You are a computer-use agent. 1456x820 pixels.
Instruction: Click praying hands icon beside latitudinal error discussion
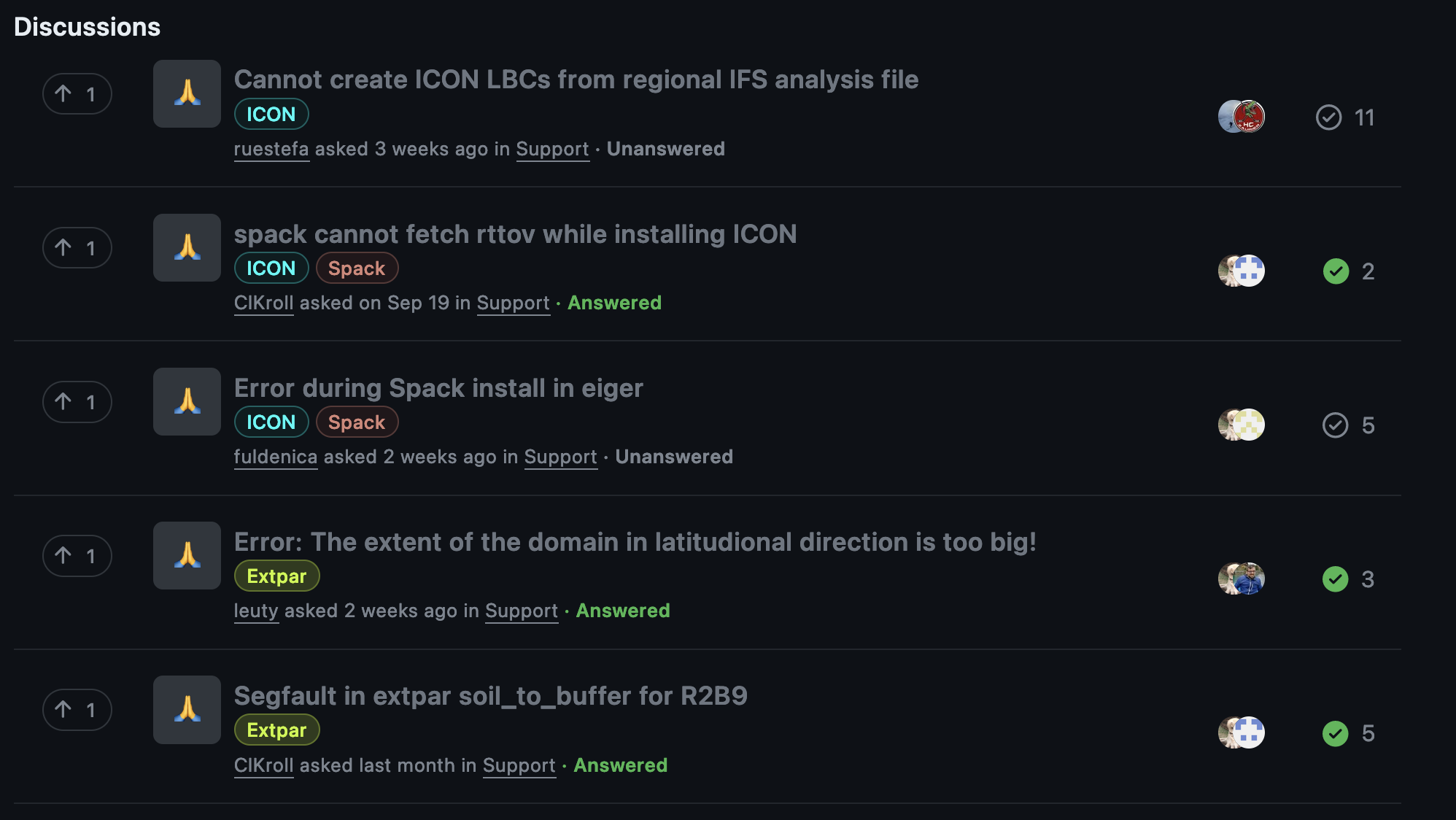[187, 556]
